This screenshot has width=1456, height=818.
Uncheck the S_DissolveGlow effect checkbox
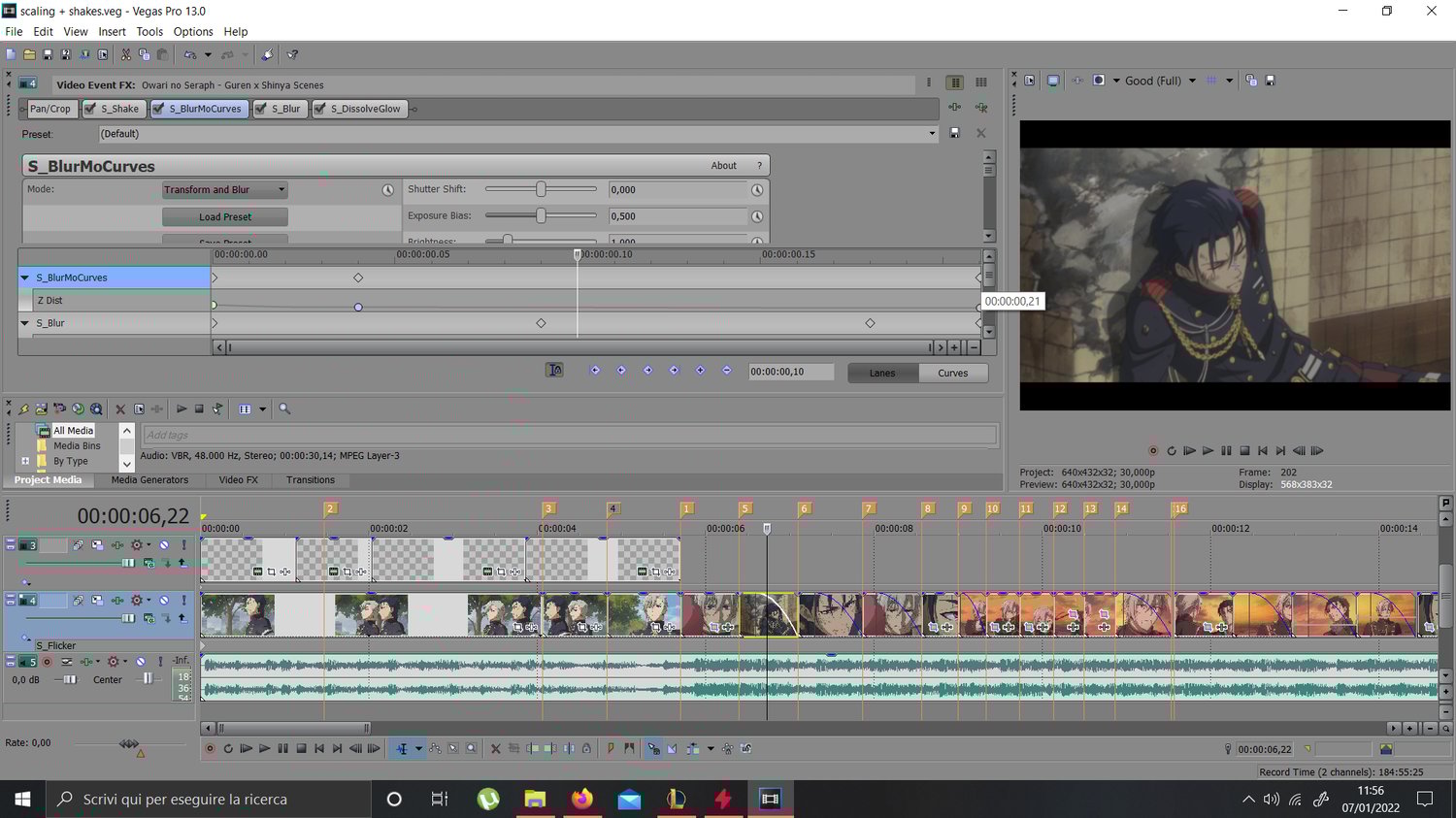(x=319, y=109)
